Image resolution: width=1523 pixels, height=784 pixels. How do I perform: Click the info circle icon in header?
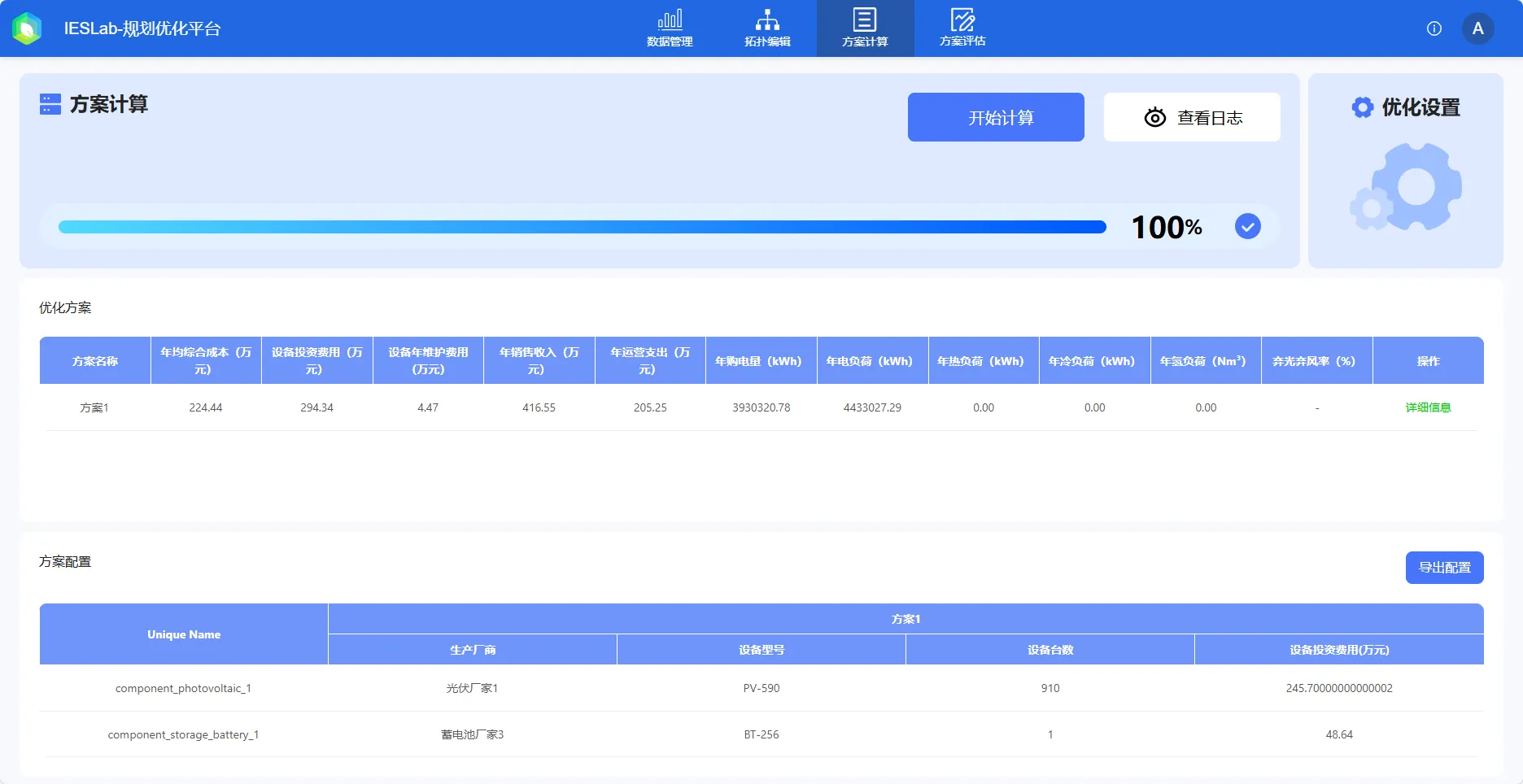[1434, 28]
